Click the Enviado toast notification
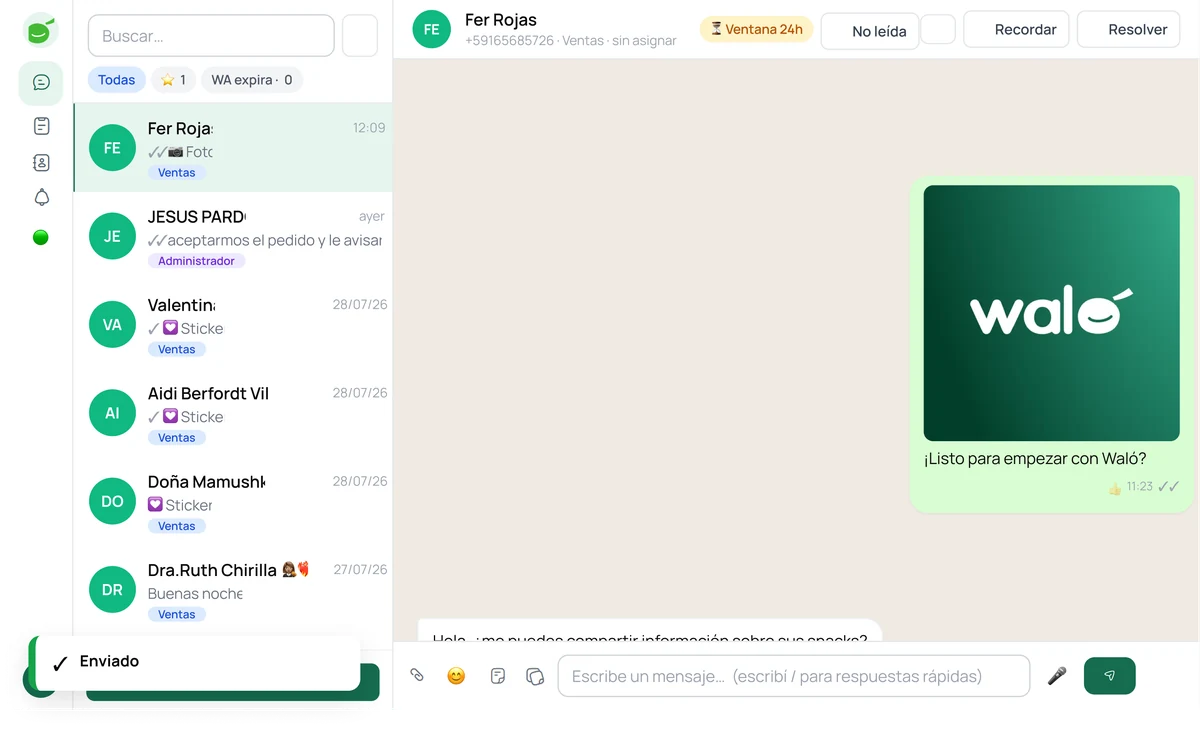 pyautogui.click(x=195, y=662)
